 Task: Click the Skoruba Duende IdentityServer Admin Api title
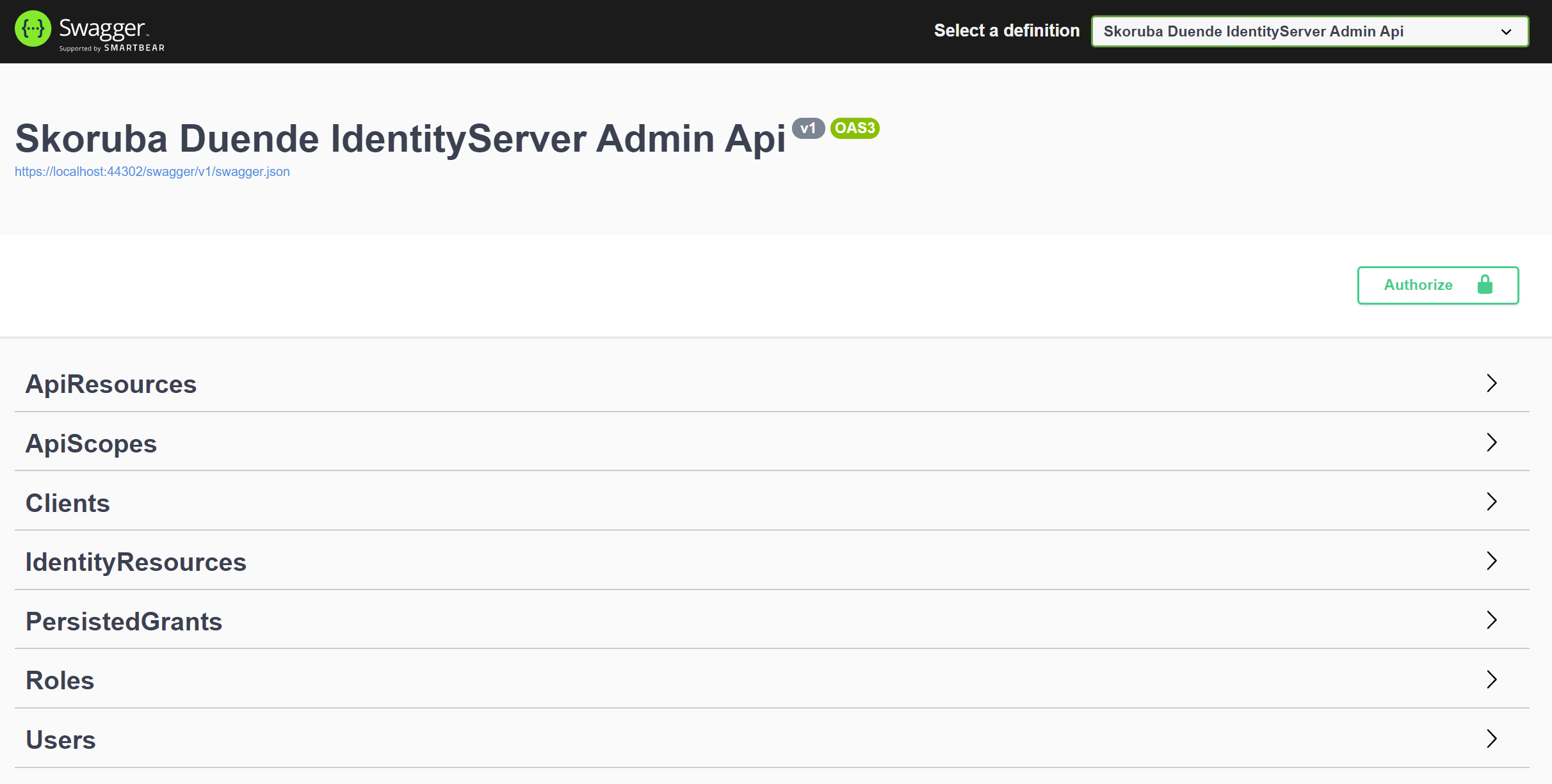(400, 138)
